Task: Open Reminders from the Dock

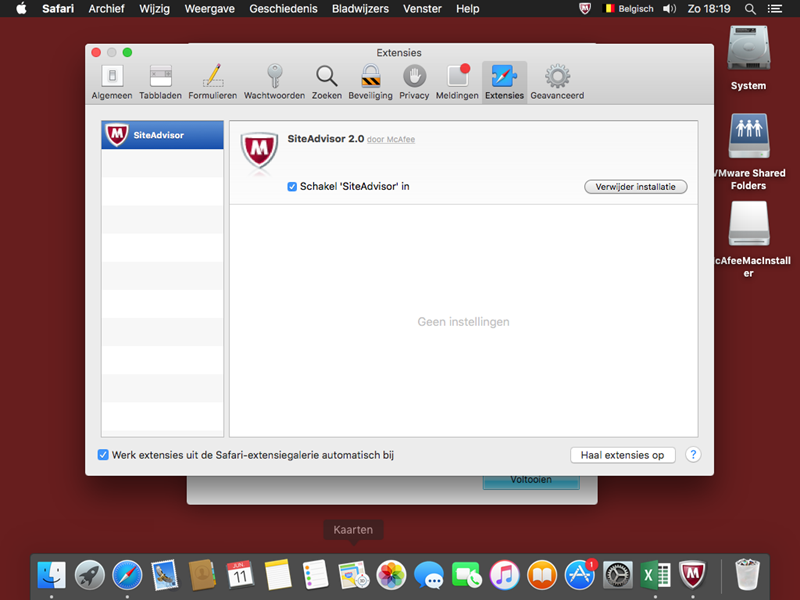Action: coord(316,574)
